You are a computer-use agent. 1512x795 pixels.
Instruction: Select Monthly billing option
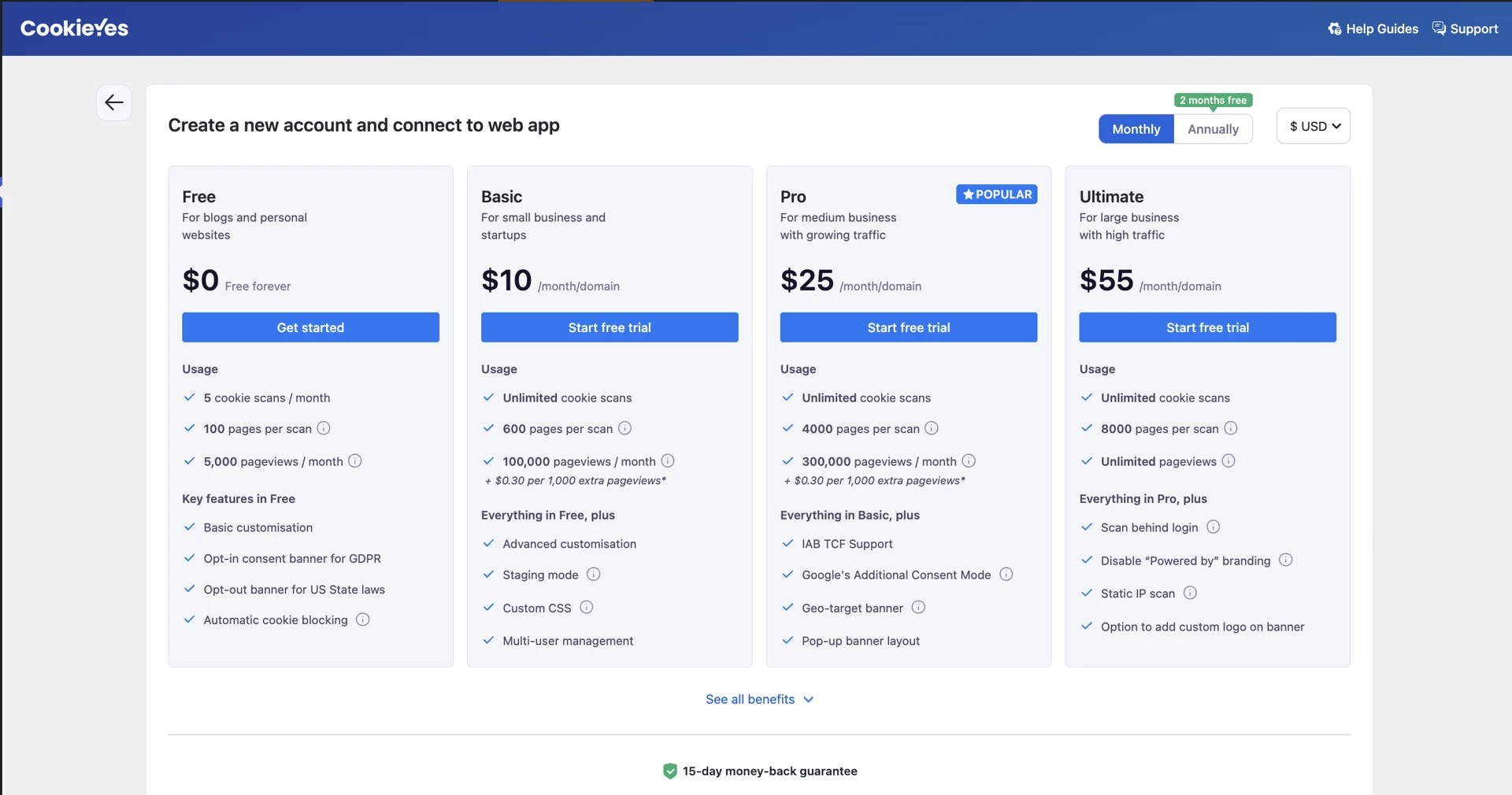pos(1136,129)
